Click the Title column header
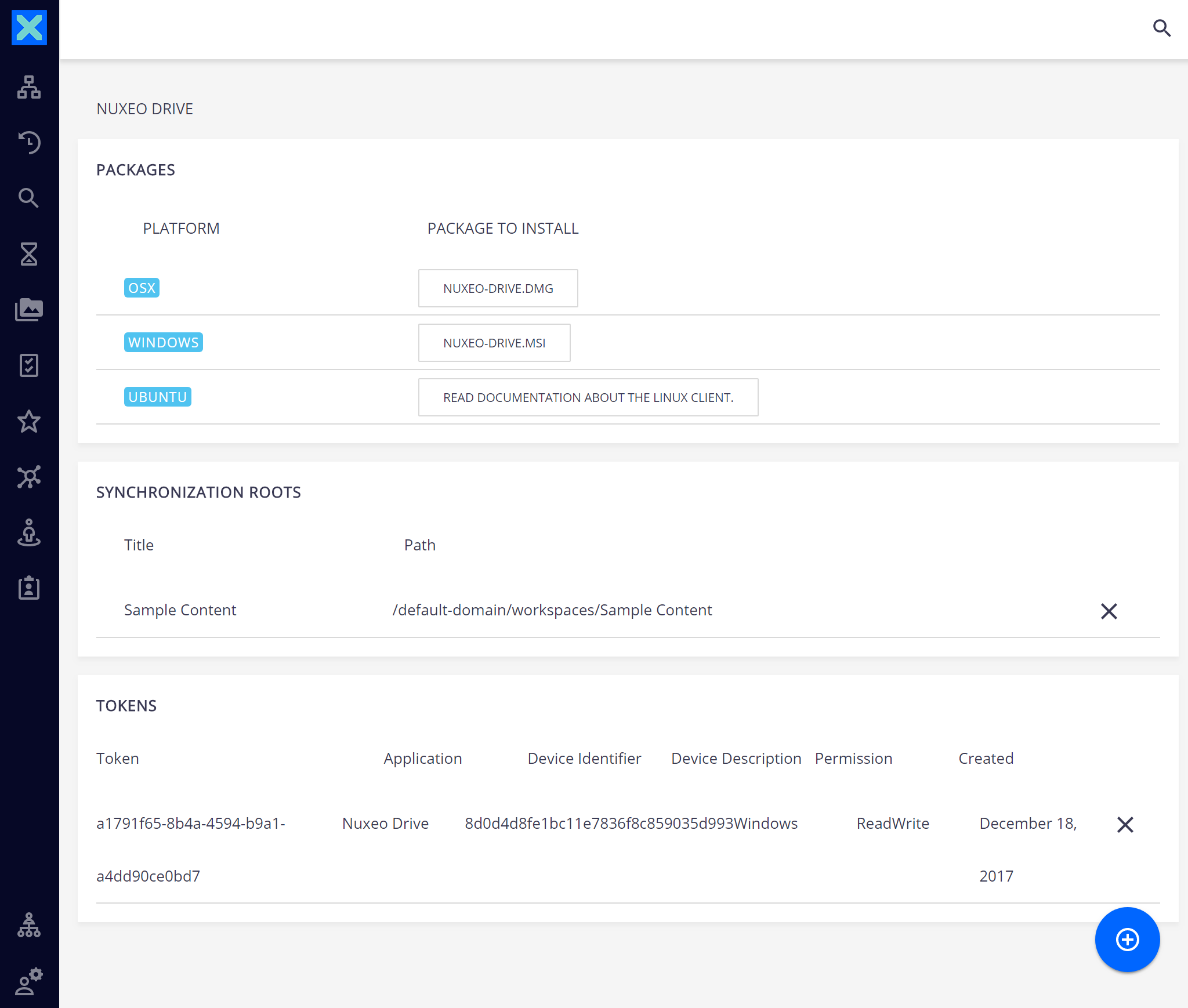The image size is (1188, 1008). [139, 545]
